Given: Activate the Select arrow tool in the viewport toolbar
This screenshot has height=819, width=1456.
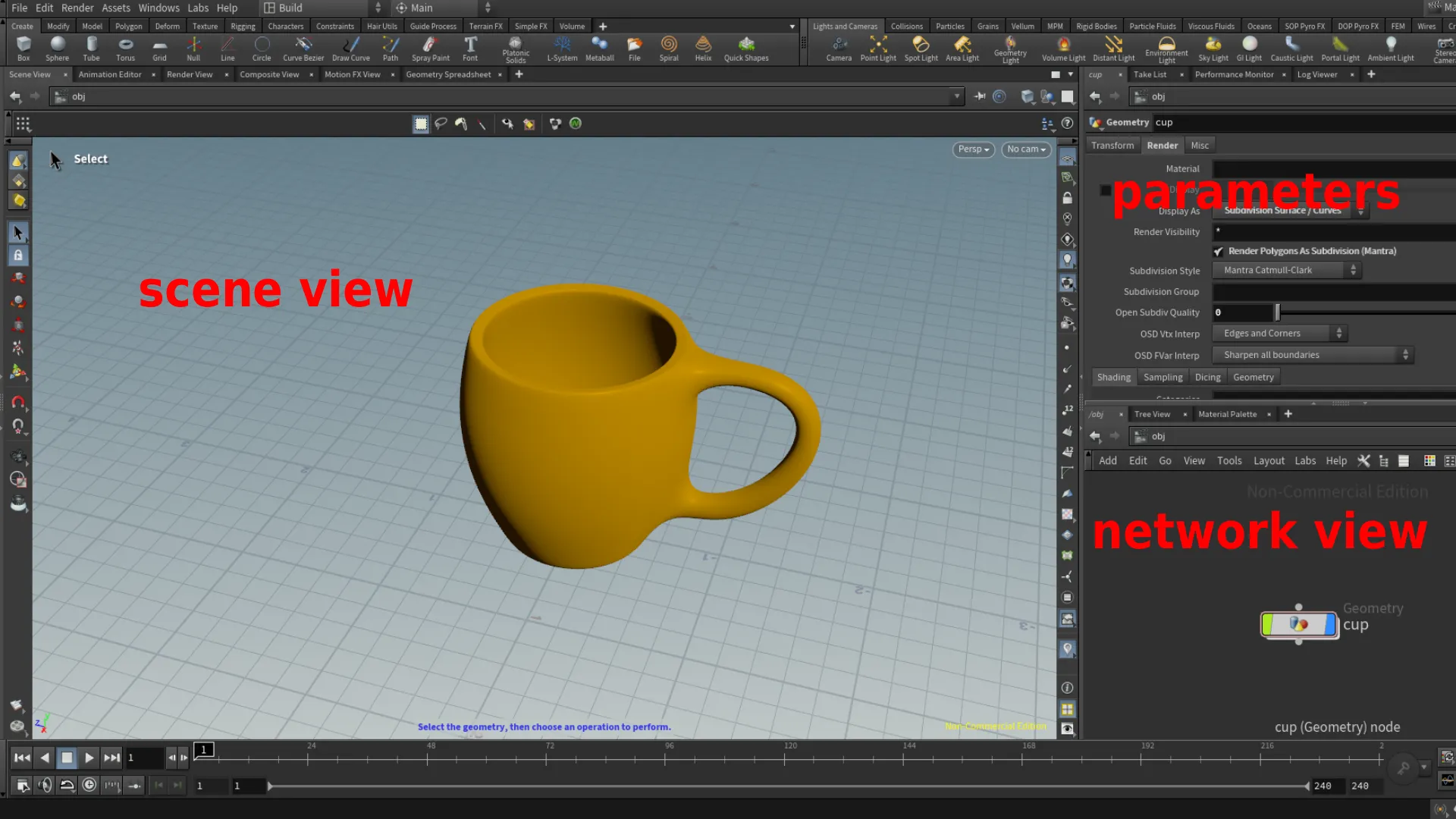Looking at the screenshot, I should [18, 232].
